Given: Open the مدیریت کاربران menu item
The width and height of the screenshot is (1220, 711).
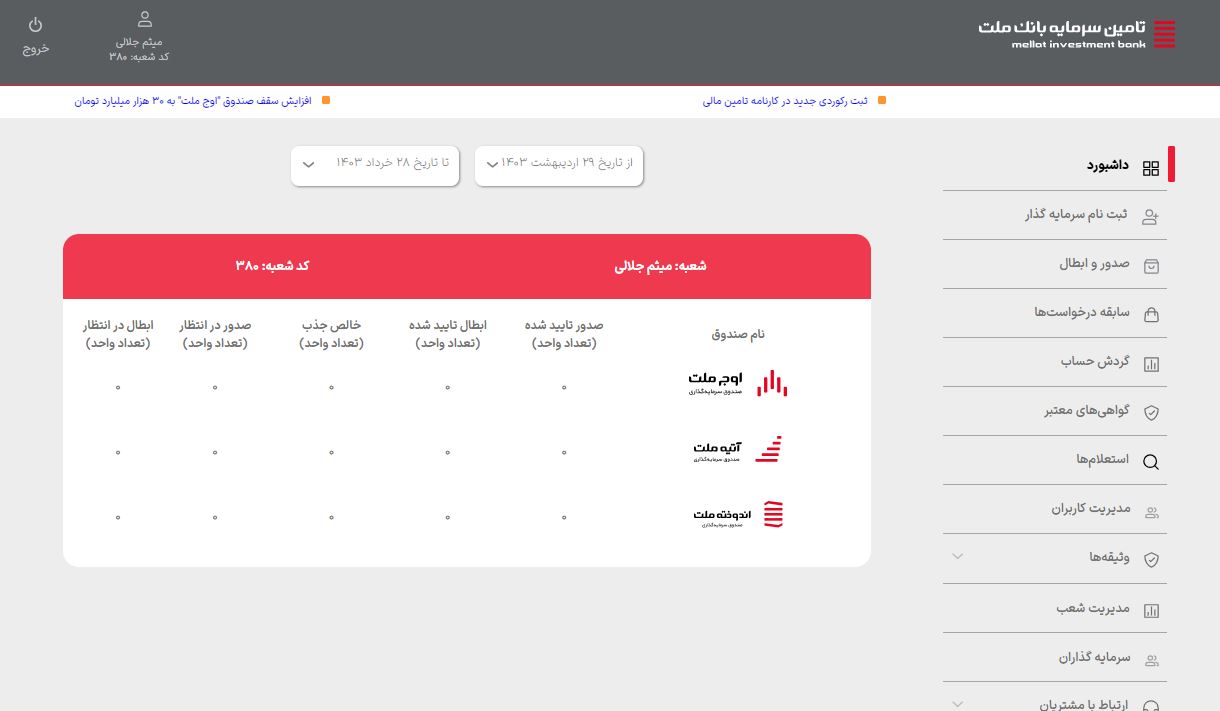Looking at the screenshot, I should click(1055, 509).
